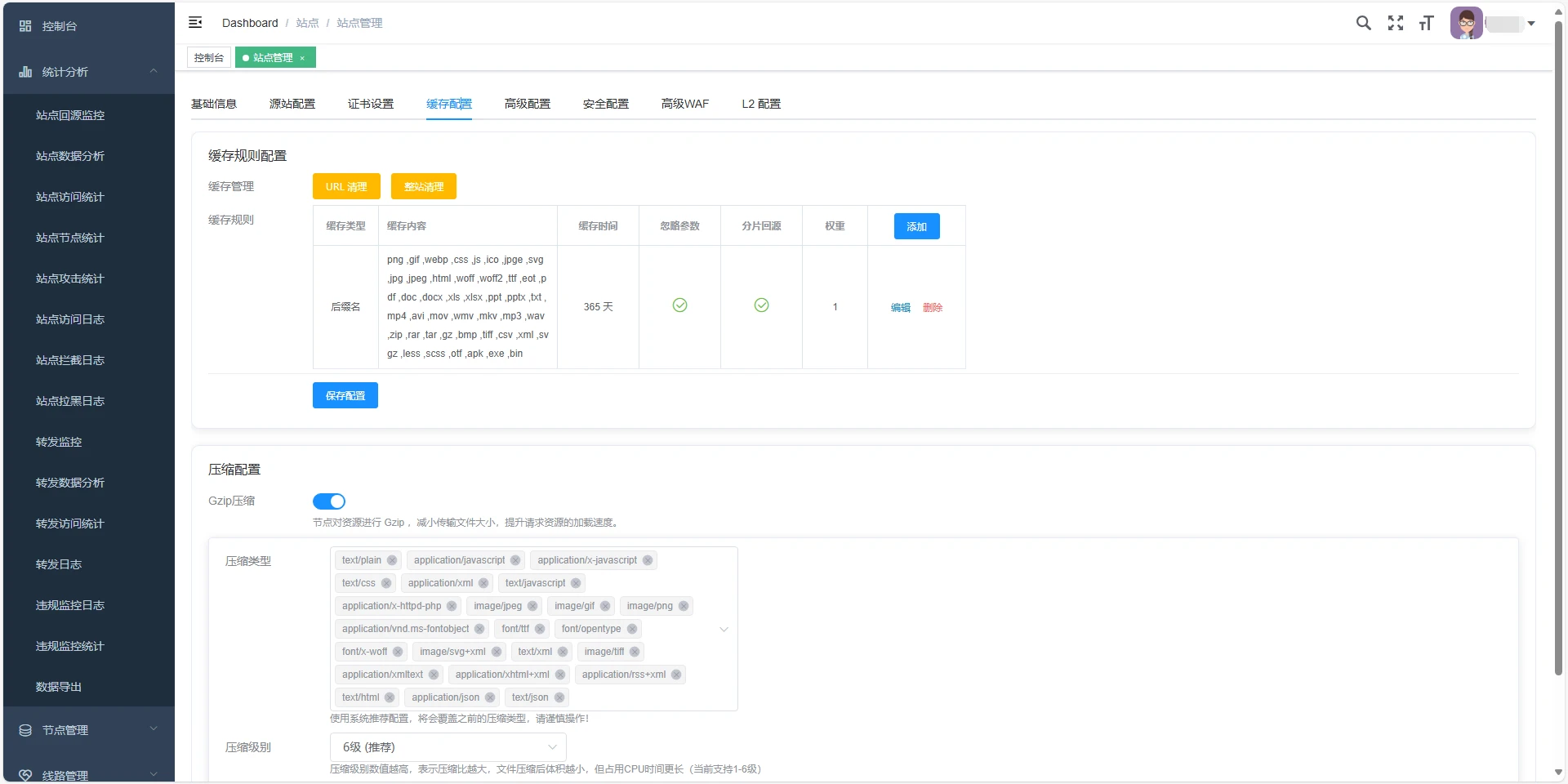Remove the text/plain compression tag
Viewport: 1568px width, 784px height.
coord(392,560)
